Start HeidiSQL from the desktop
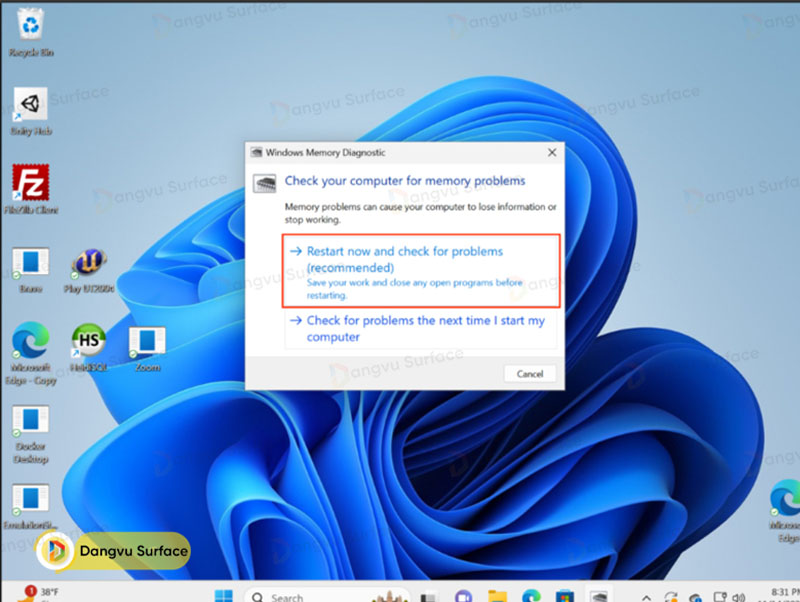 click(x=88, y=340)
